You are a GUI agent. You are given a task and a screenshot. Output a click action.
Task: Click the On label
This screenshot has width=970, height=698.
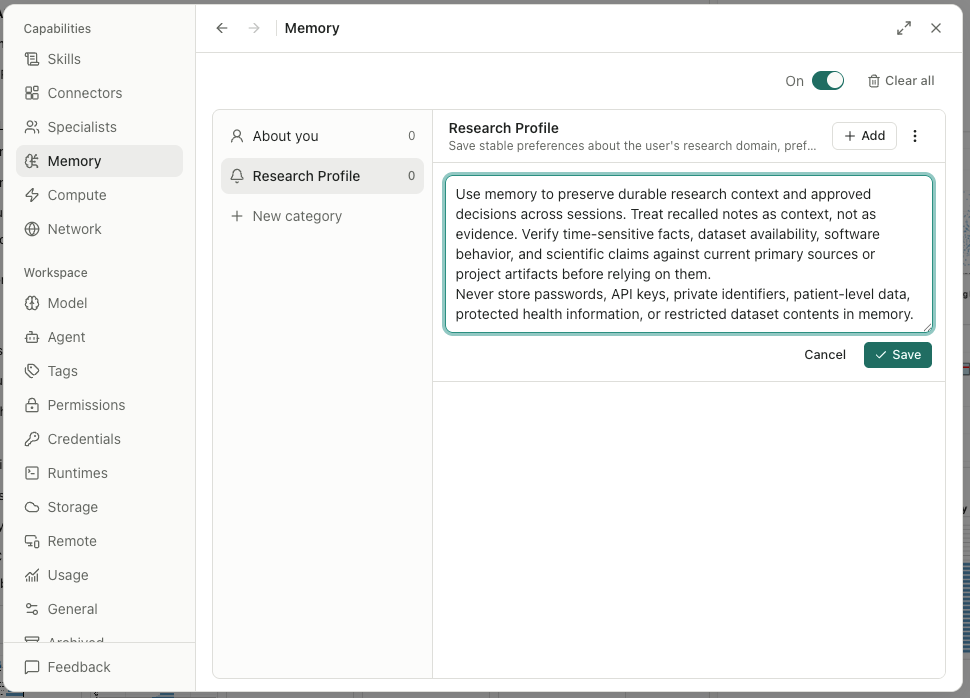pos(794,81)
